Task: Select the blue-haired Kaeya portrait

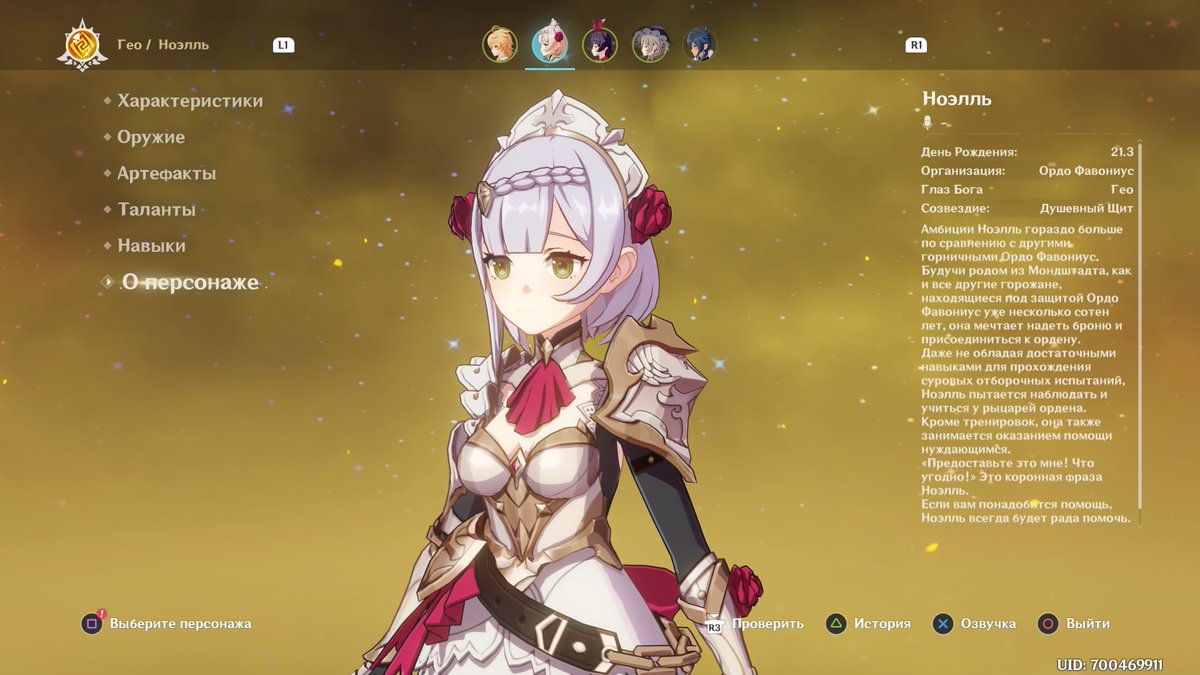Action: (700, 44)
